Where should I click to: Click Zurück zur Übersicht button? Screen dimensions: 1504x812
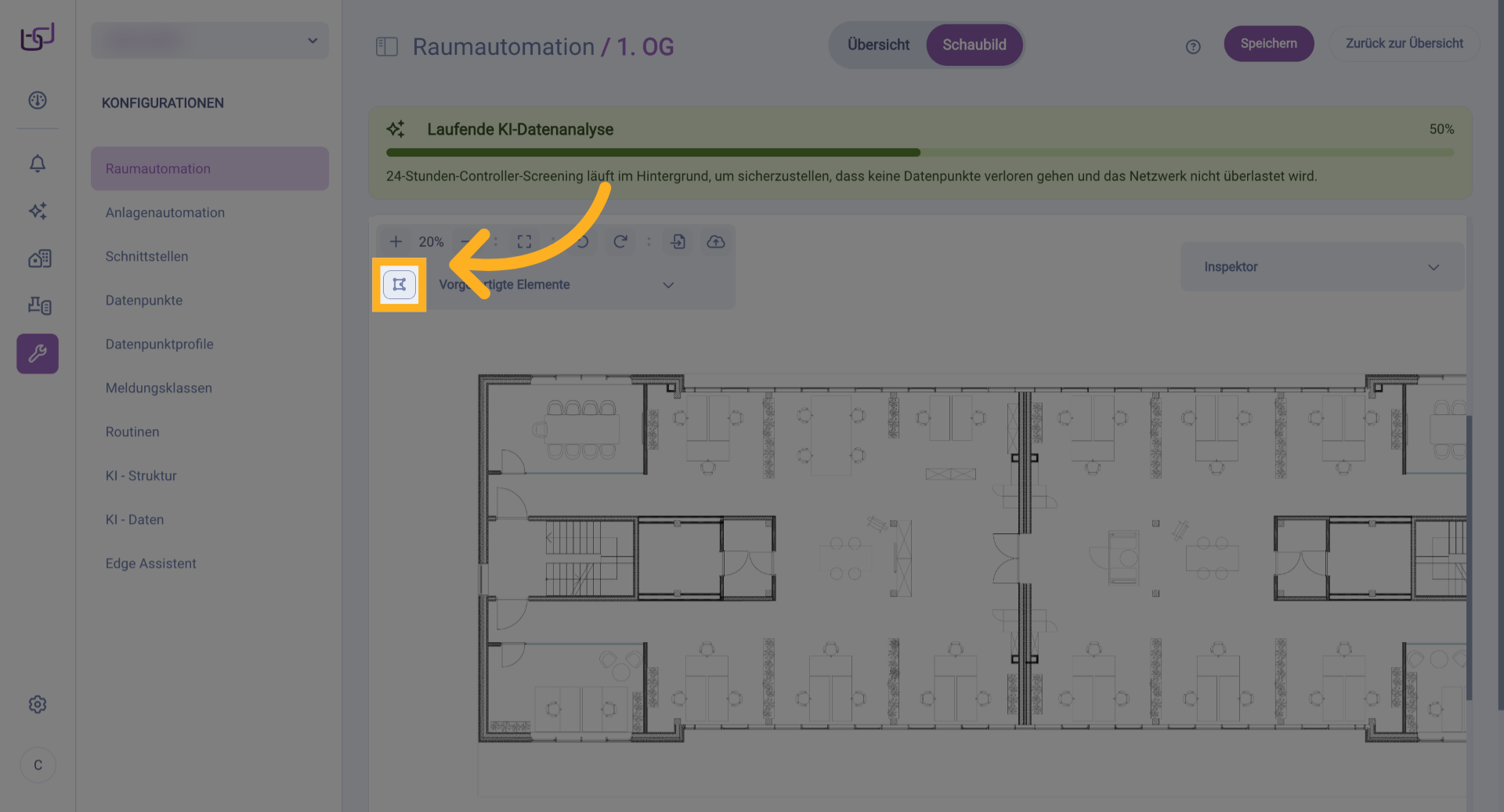point(1404,44)
